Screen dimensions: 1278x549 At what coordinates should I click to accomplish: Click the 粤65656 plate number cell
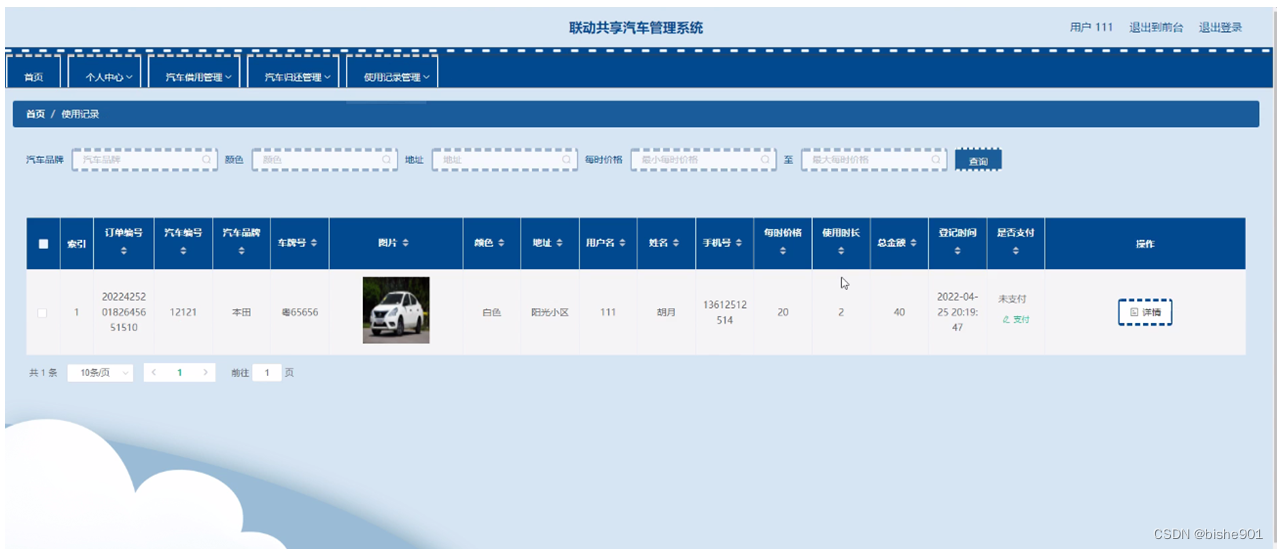click(300, 313)
